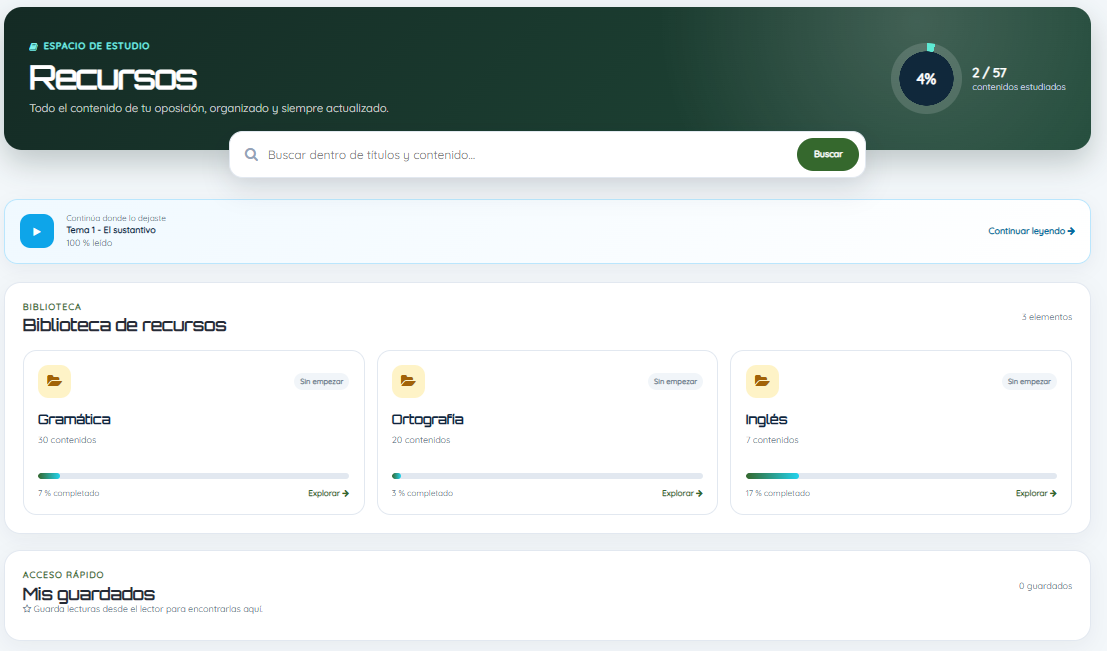Click the 100 % leído text
The image size is (1107, 651).
click(89, 243)
